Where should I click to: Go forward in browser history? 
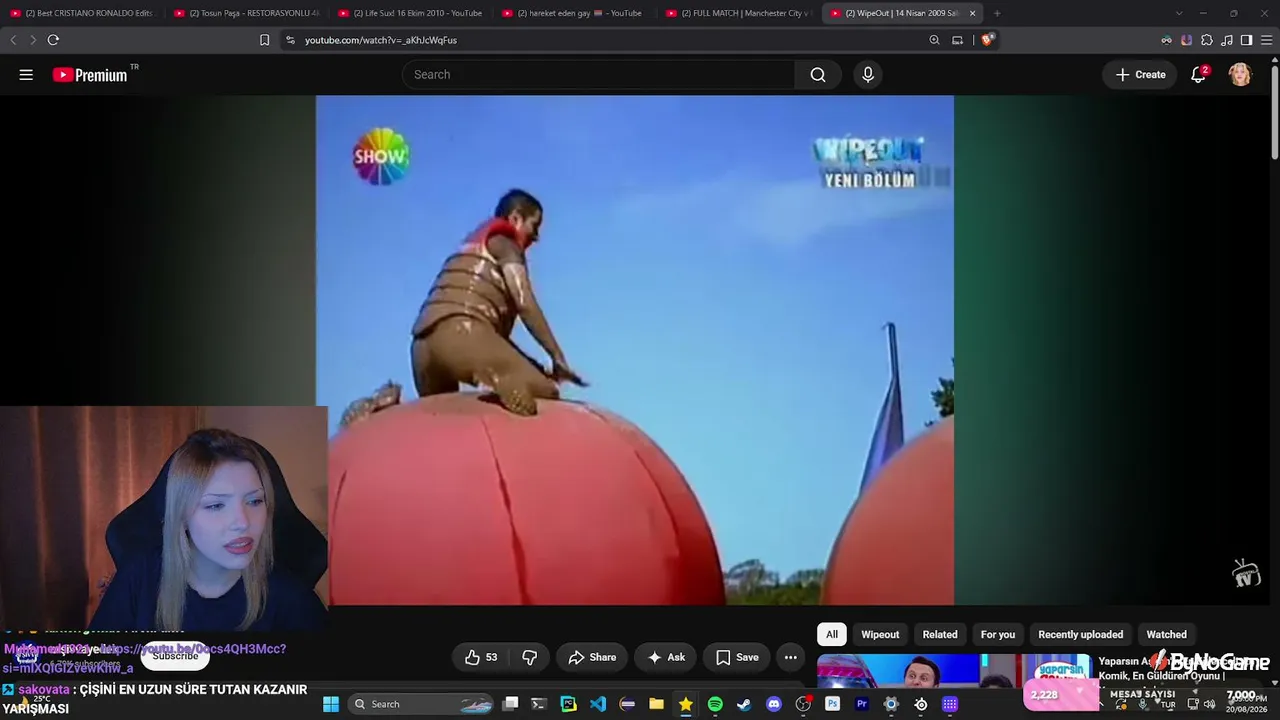tap(32, 40)
